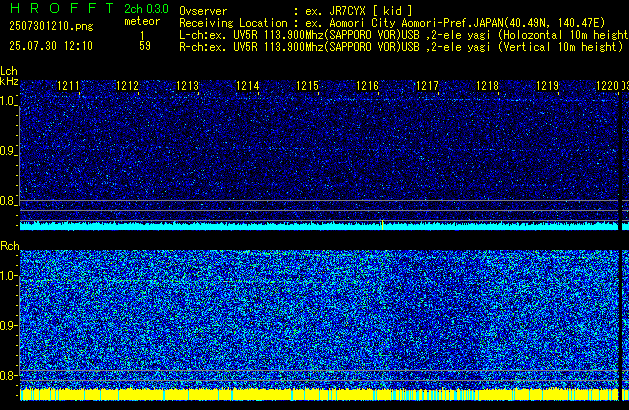Click time marker 1217
Image resolution: width=629 pixels, height=410 pixels.
point(428,86)
